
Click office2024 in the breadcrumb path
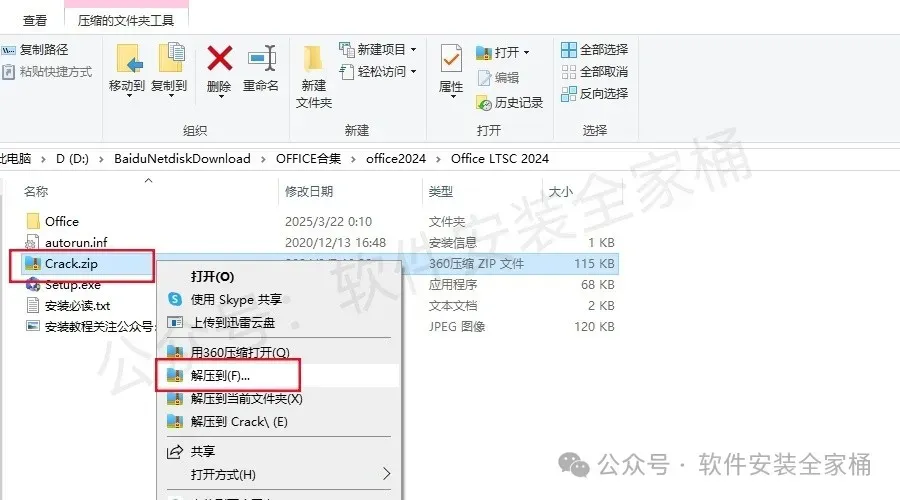click(x=395, y=159)
